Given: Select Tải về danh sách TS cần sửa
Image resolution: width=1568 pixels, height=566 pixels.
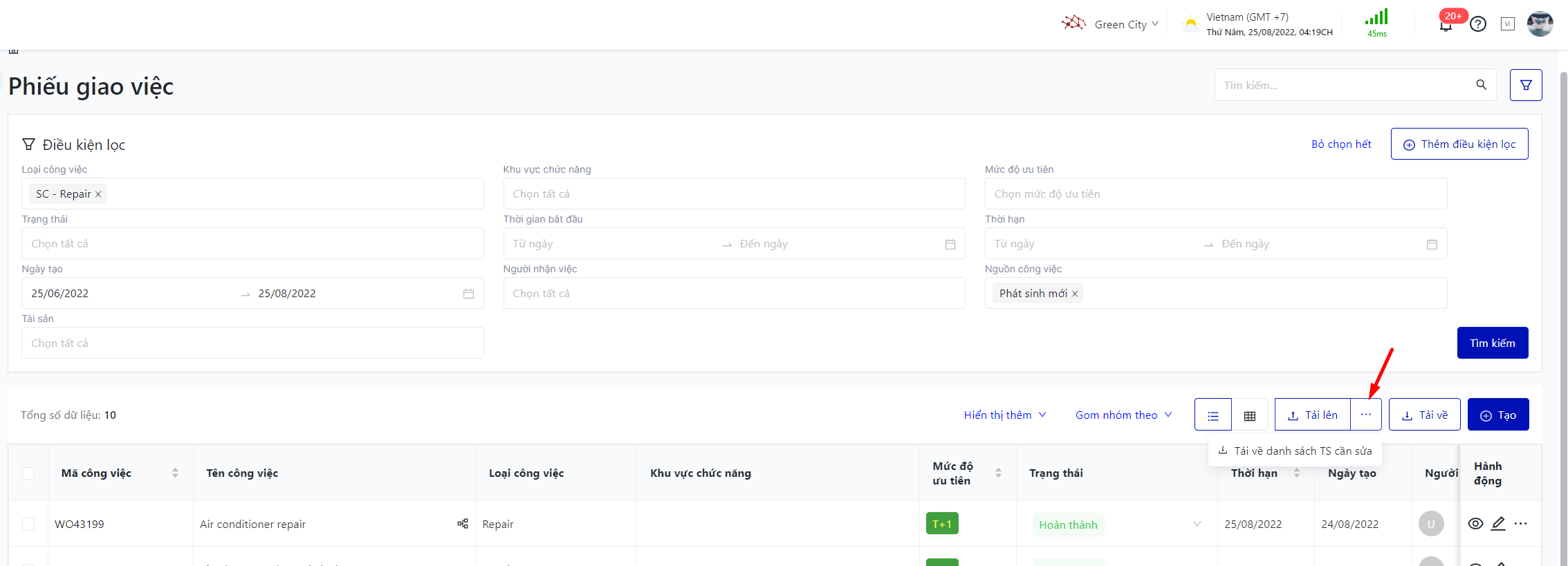Looking at the screenshot, I should click(1295, 451).
